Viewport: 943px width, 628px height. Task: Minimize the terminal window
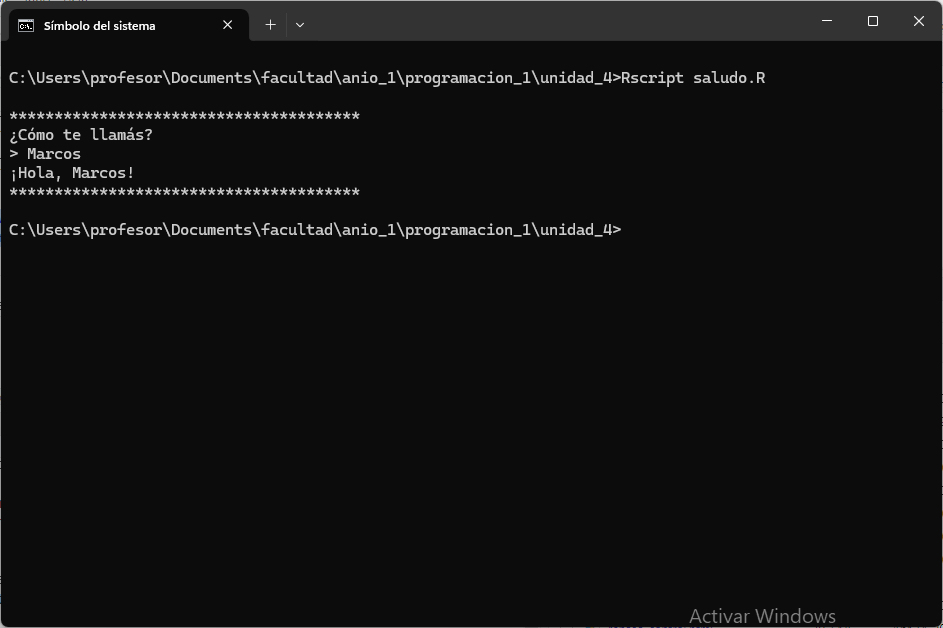tap(827, 21)
